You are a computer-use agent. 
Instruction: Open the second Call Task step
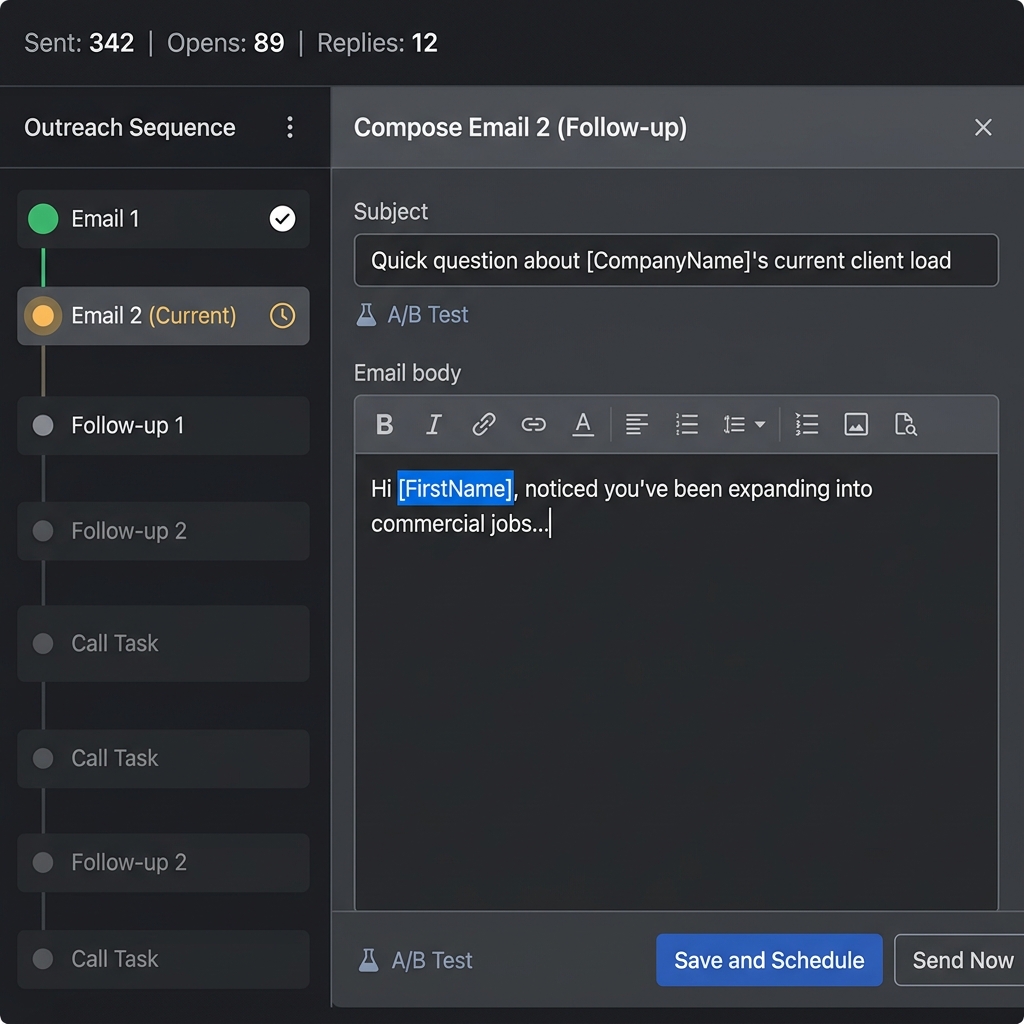pos(163,758)
